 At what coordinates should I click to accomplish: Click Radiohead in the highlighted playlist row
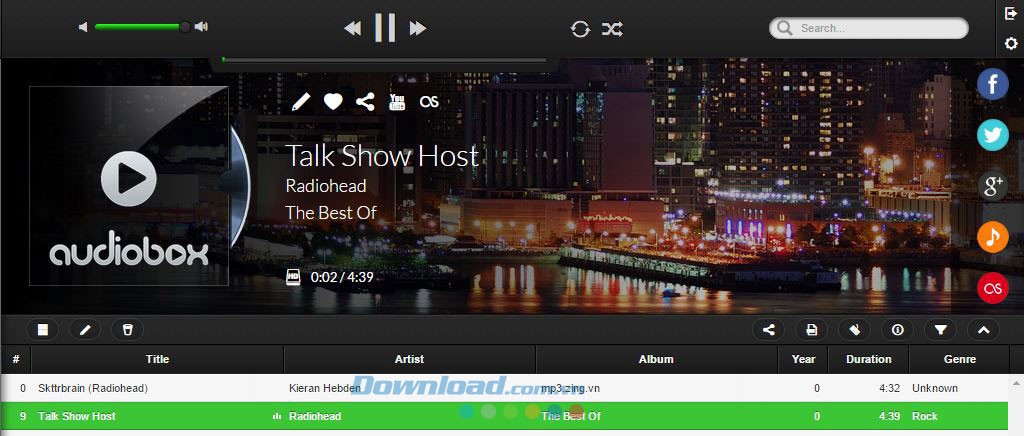point(315,416)
